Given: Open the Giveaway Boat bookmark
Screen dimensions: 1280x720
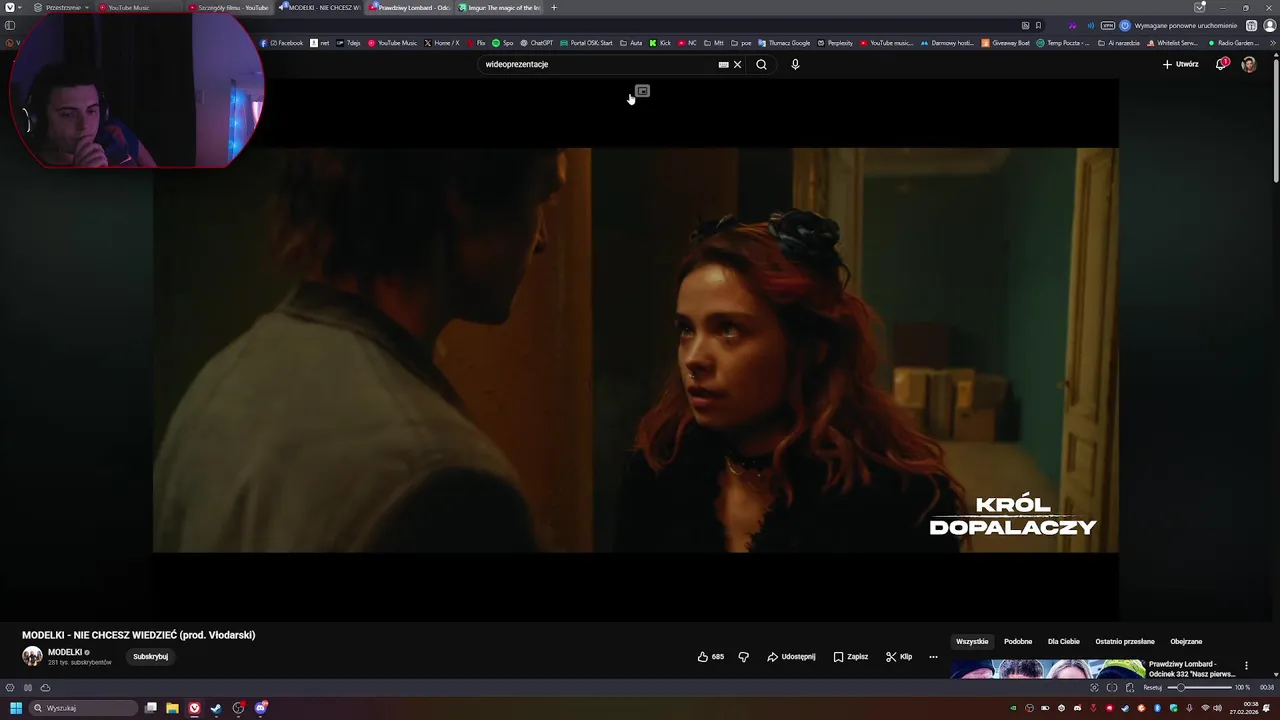Looking at the screenshot, I should pyautogui.click(x=1006, y=43).
